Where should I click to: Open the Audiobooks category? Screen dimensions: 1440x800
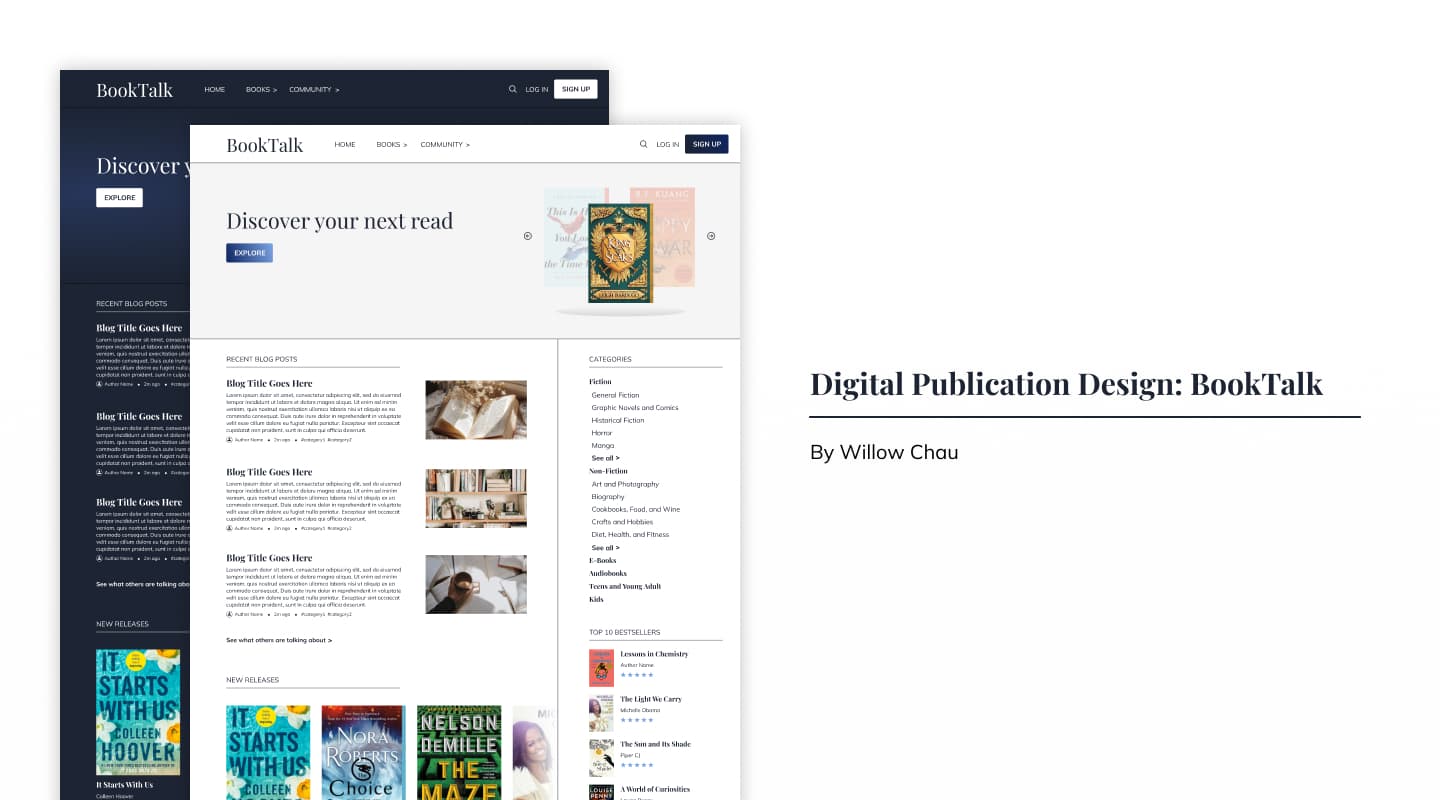tap(608, 574)
